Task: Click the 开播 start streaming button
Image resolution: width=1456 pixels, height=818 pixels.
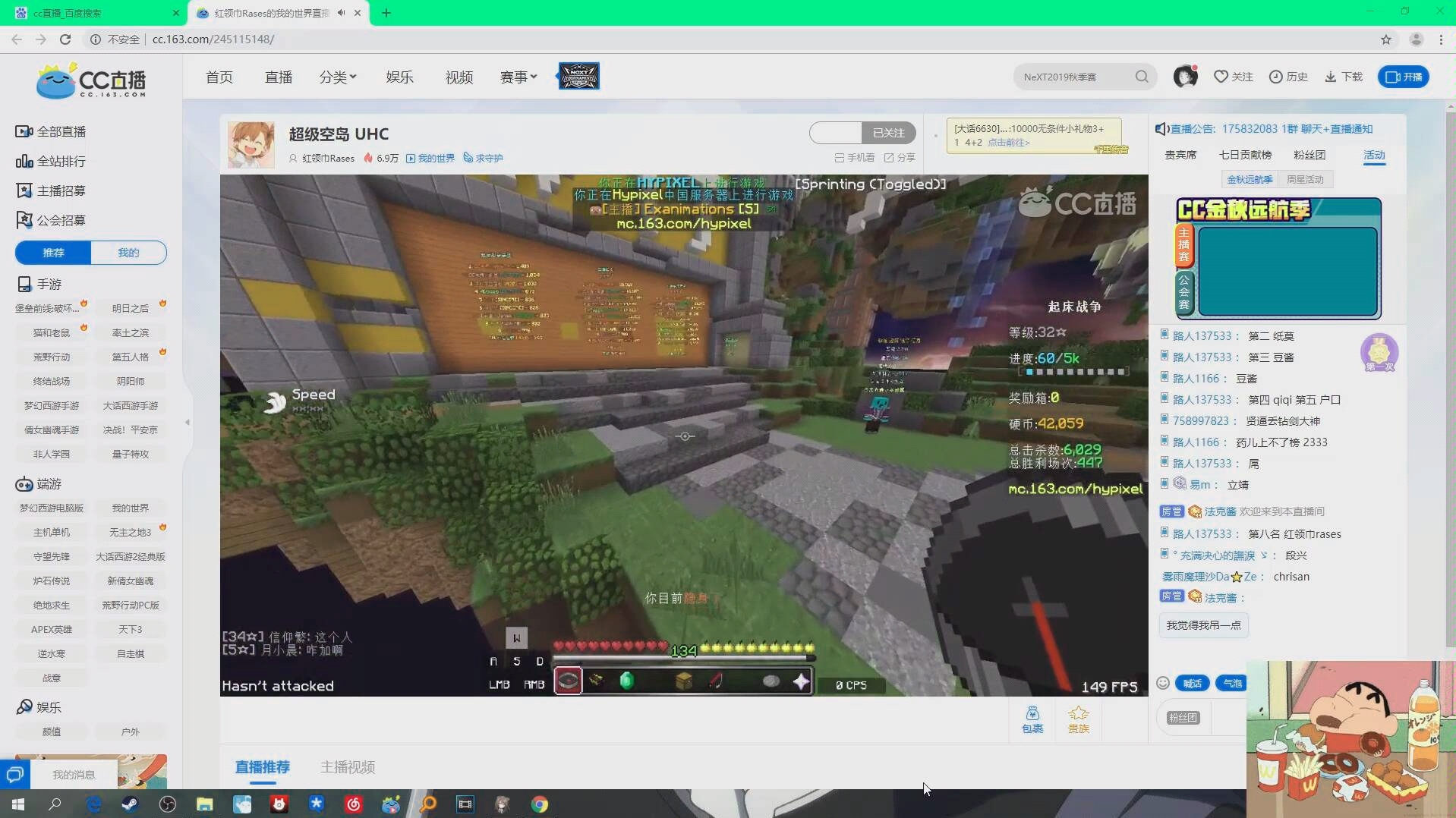Action: pyautogui.click(x=1404, y=77)
